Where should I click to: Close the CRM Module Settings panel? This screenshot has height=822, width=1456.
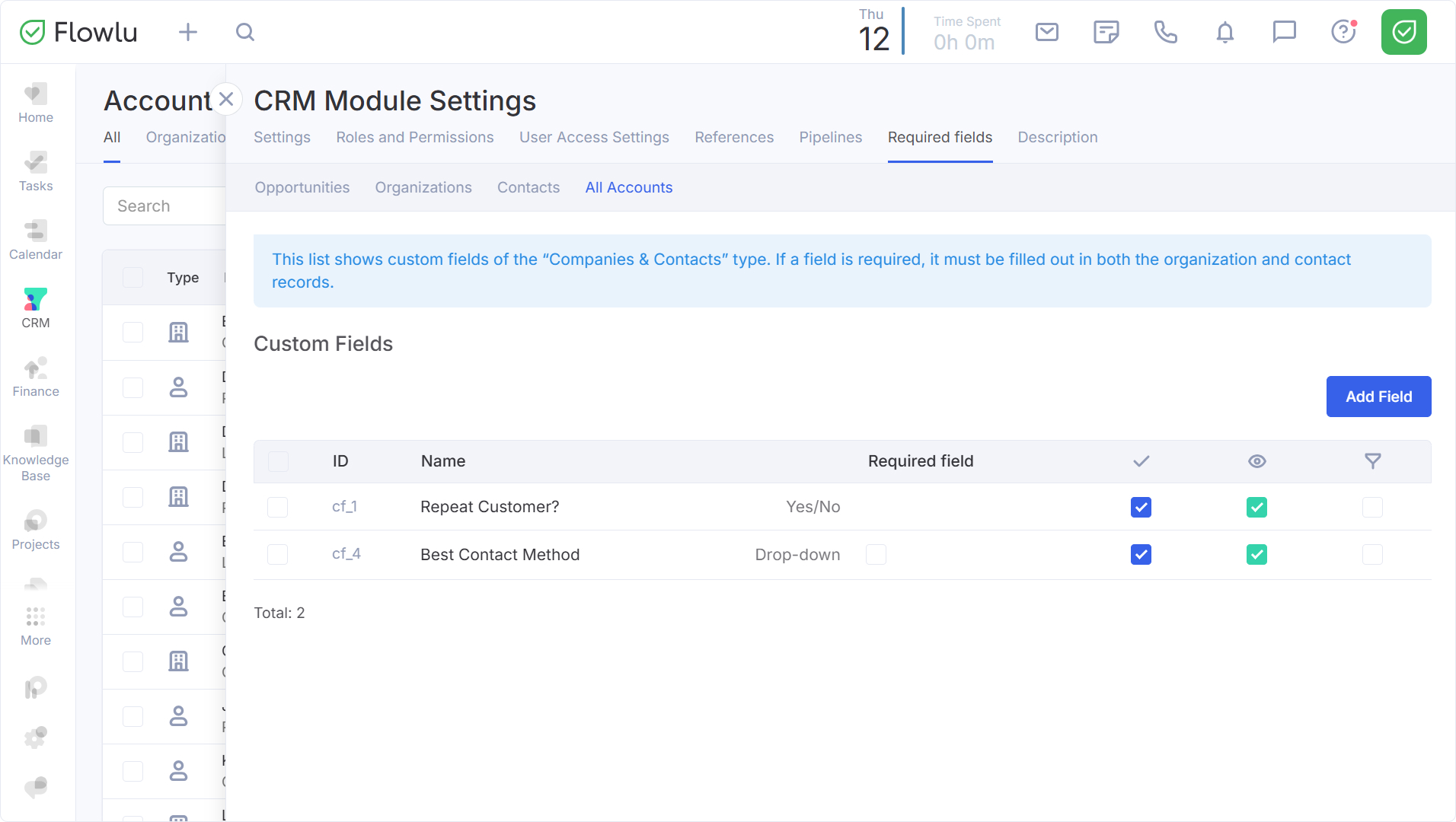(226, 99)
